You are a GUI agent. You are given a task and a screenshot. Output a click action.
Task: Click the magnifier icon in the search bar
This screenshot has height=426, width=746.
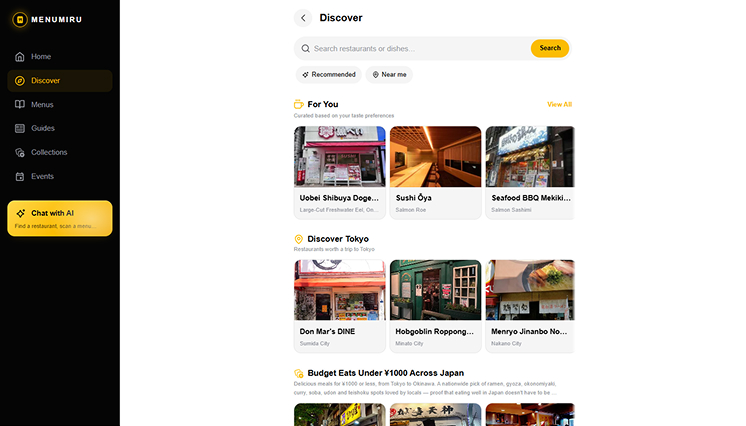click(x=305, y=49)
